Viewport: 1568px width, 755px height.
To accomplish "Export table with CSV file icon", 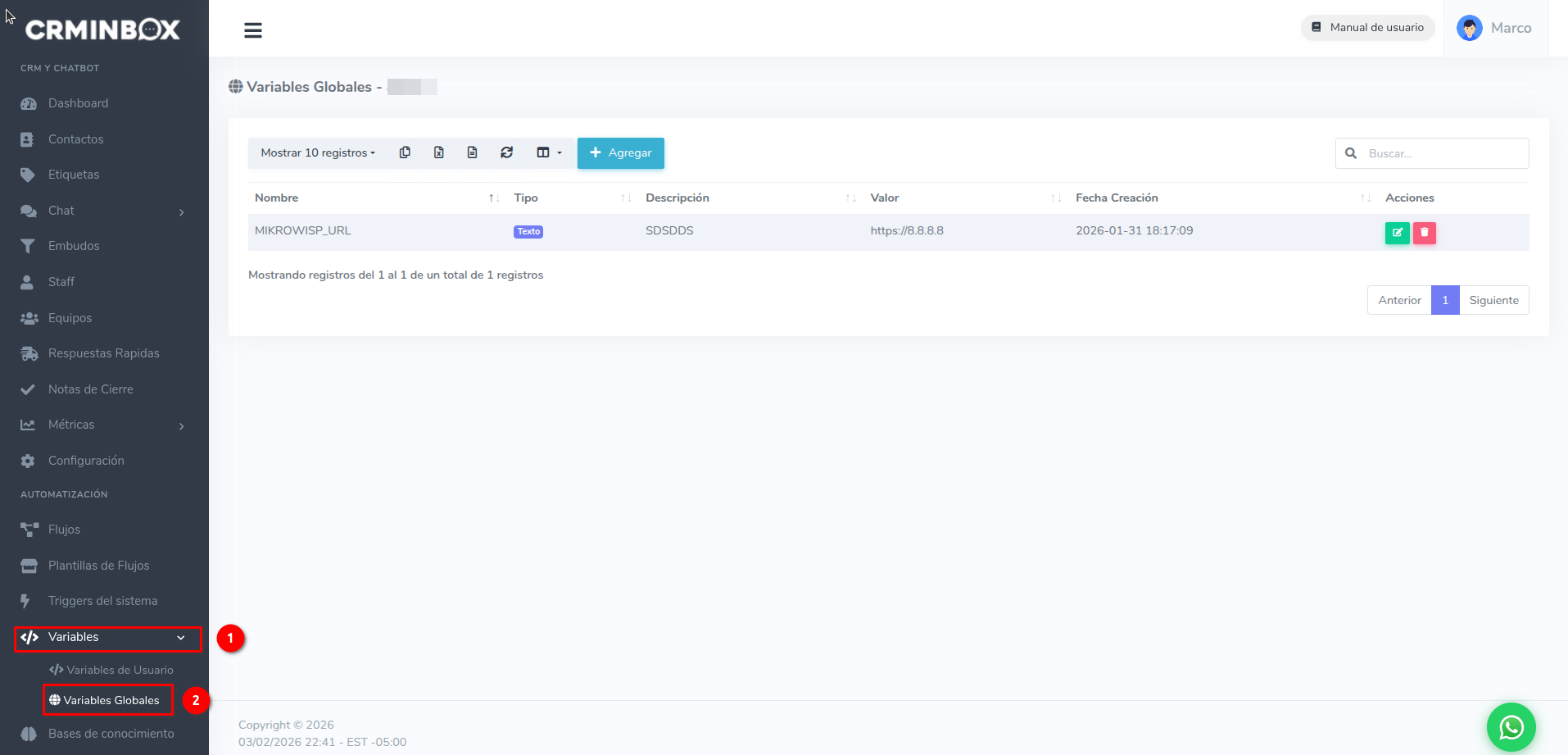I will pyautogui.click(x=473, y=152).
